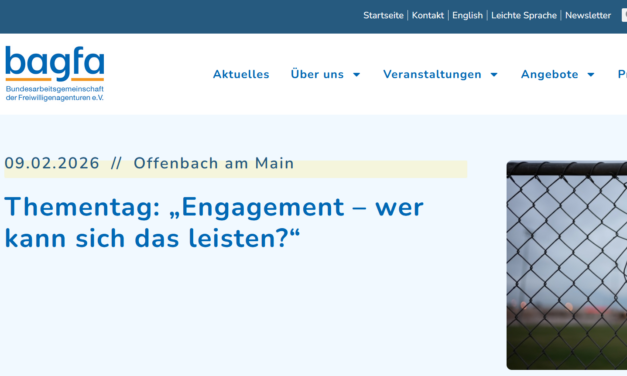Open the Angebote menu

coord(549,74)
